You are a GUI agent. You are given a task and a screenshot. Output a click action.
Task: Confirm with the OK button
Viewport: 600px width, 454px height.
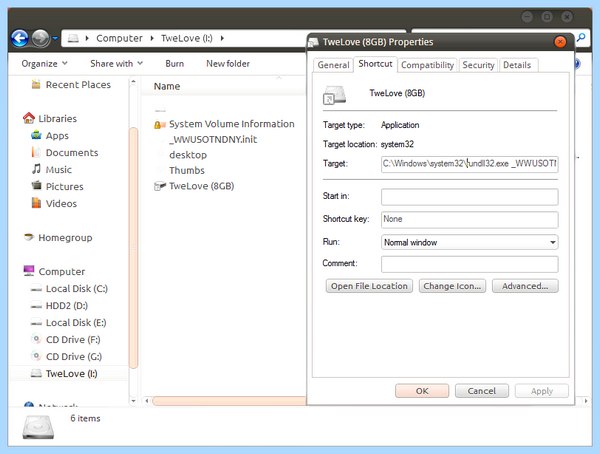pos(422,391)
